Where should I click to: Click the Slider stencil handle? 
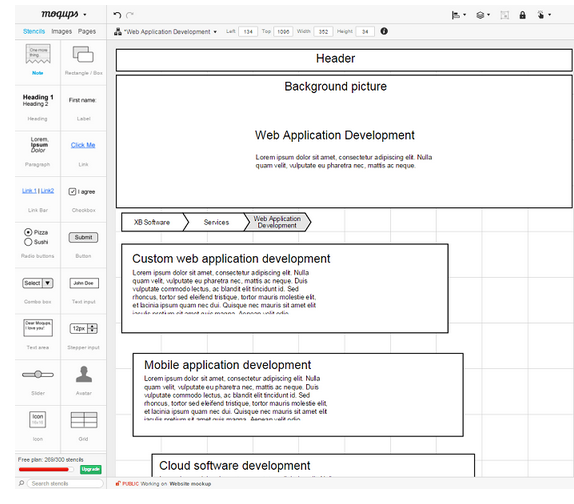click(x=38, y=374)
